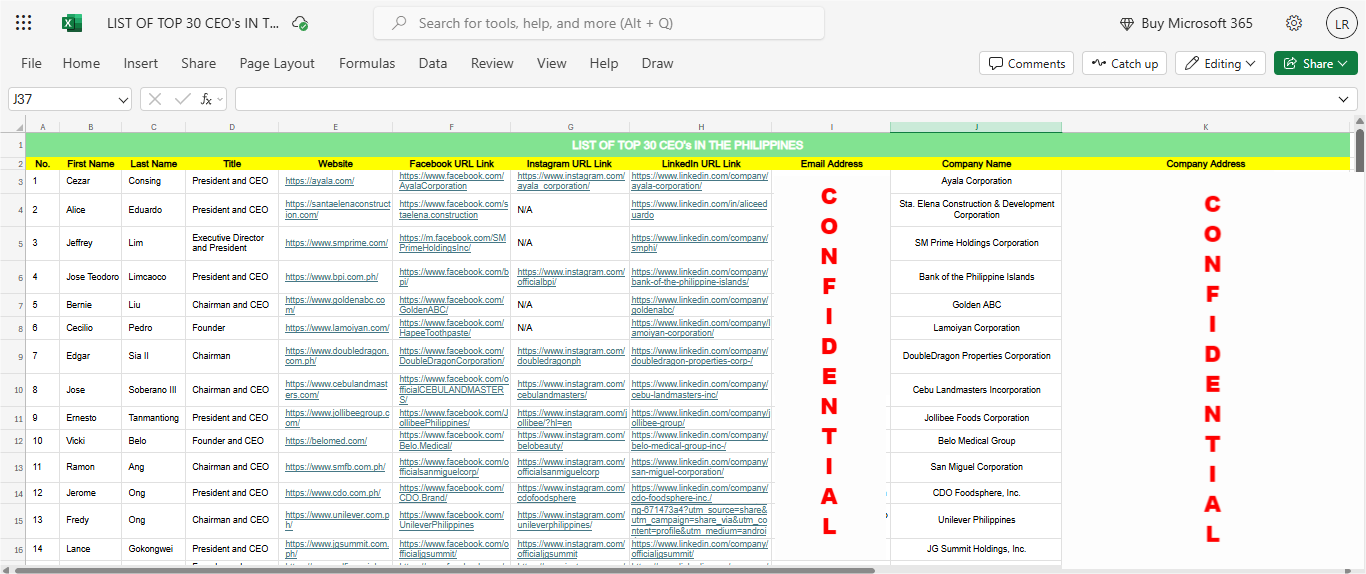Click the Catch up button
Screen dimensions: 1366x574
click(x=1124, y=63)
